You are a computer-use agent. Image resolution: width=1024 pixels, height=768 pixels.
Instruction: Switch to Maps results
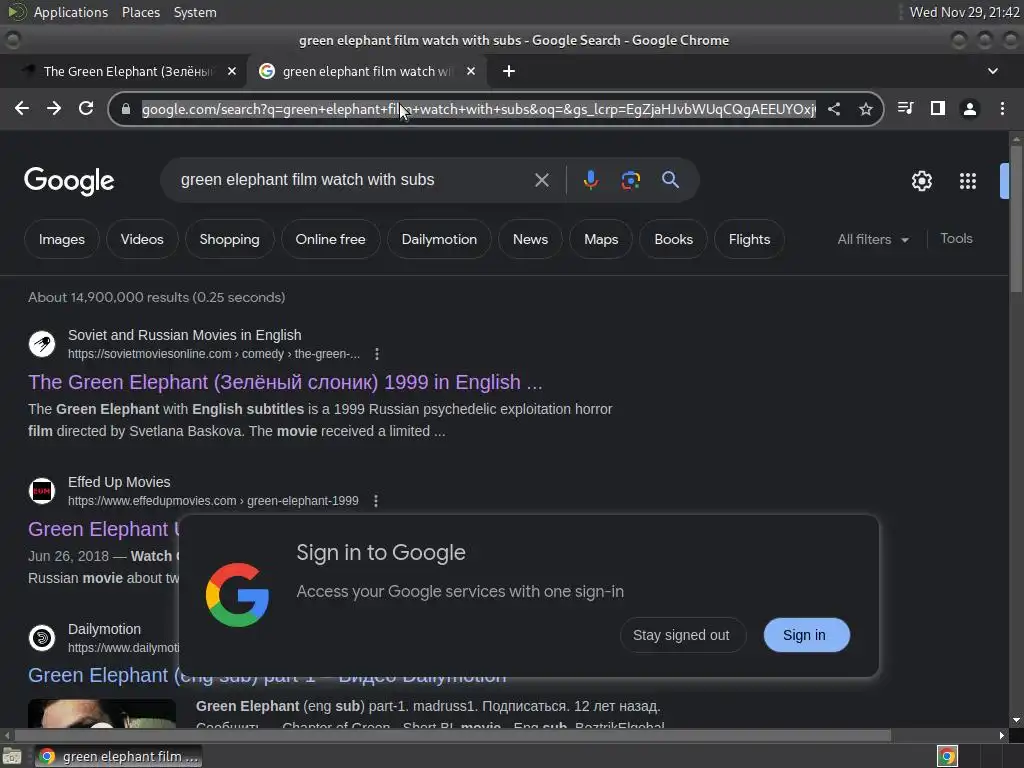(x=601, y=239)
